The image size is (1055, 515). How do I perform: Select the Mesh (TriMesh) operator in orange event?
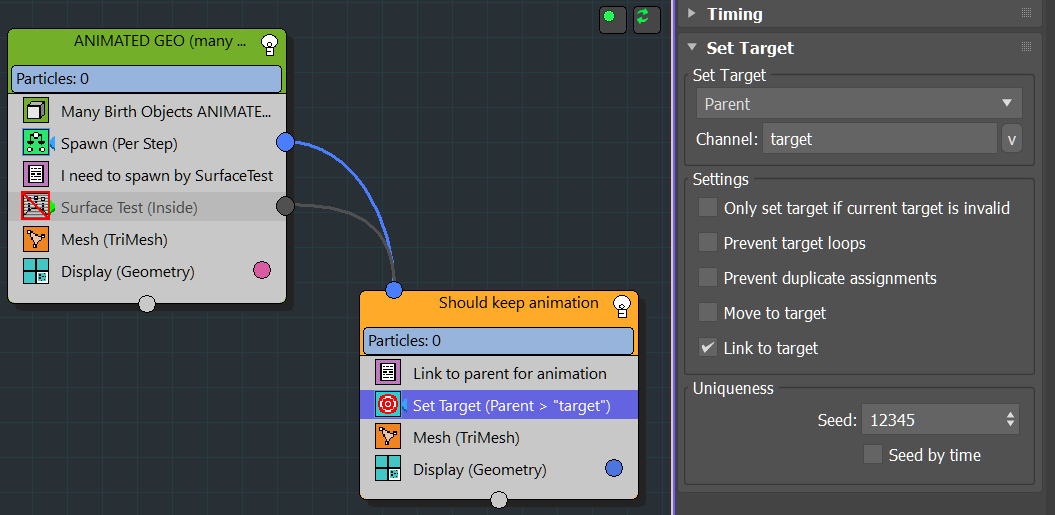[466, 437]
